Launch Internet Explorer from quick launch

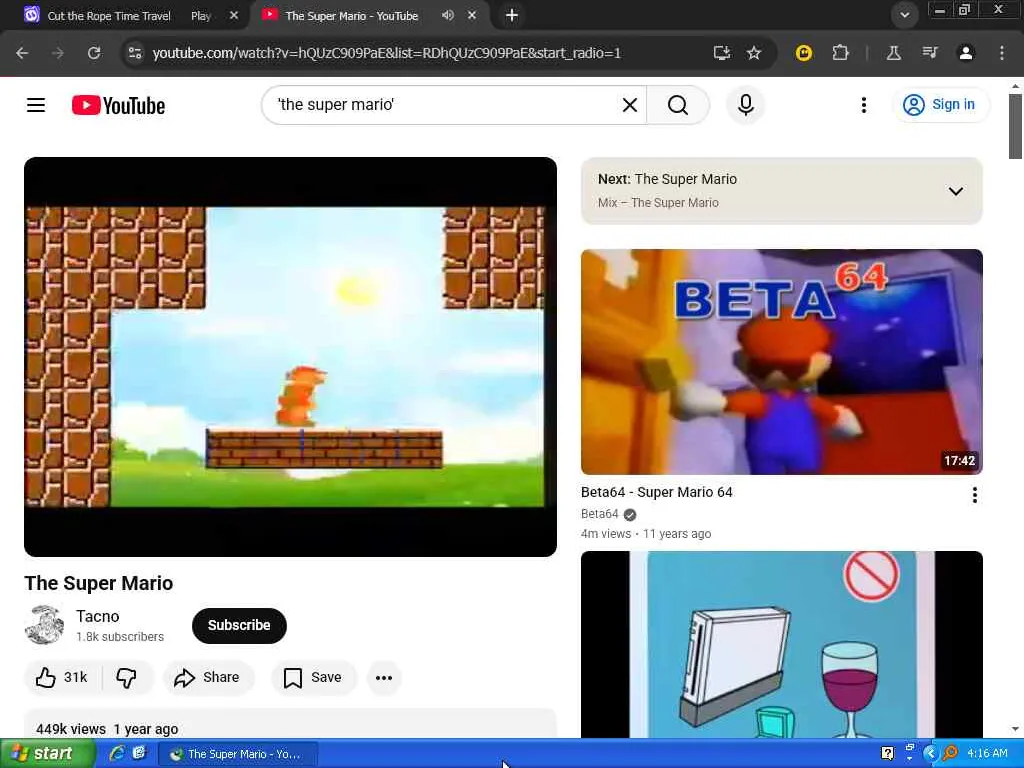pyautogui.click(x=117, y=754)
